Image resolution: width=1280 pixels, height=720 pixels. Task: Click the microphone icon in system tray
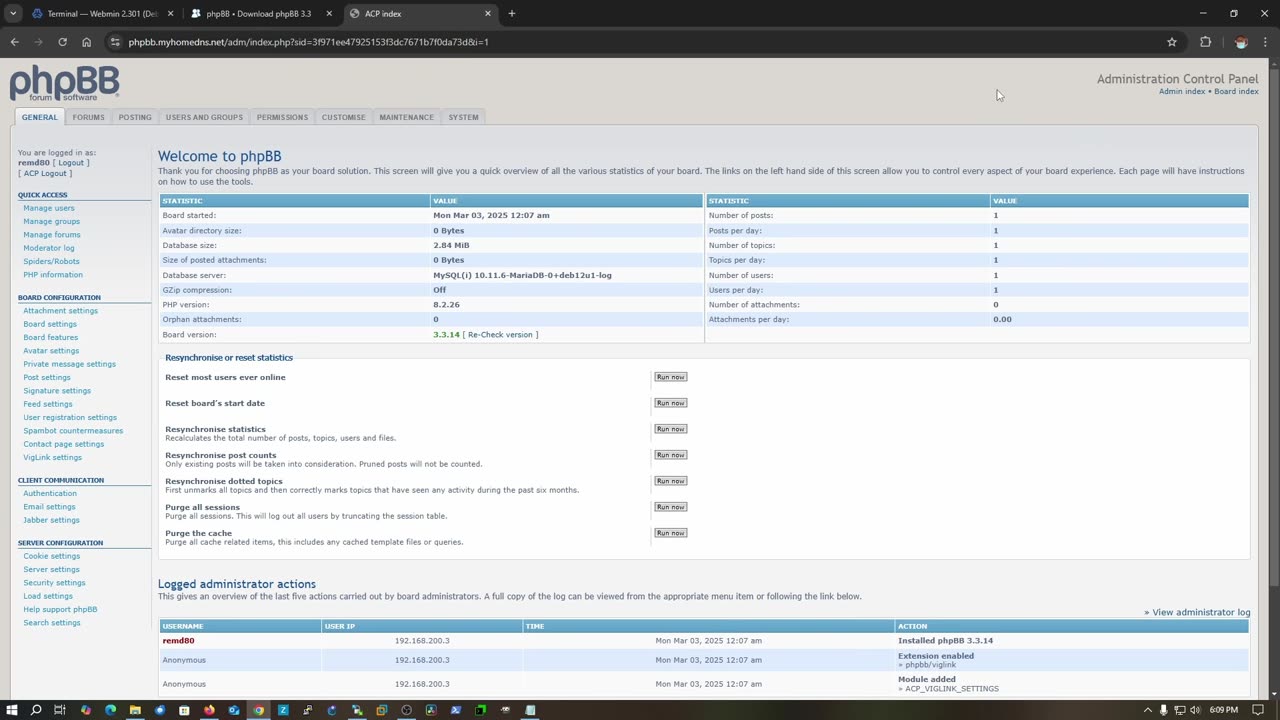[x=1163, y=710]
